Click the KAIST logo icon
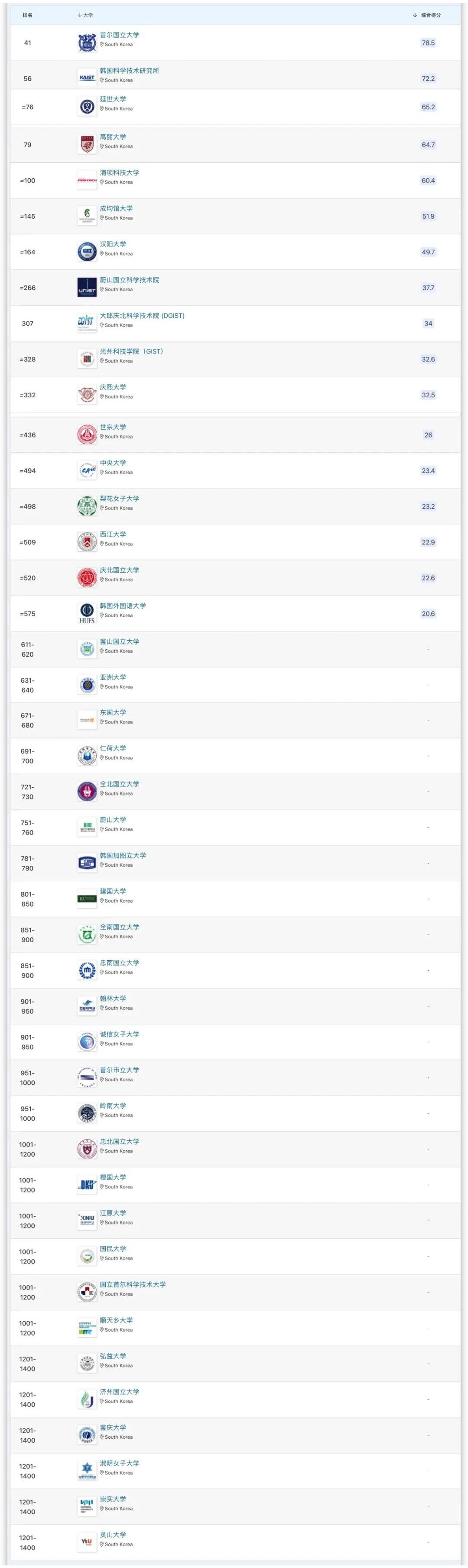Viewport: 468px width, 1568px height. point(87,78)
